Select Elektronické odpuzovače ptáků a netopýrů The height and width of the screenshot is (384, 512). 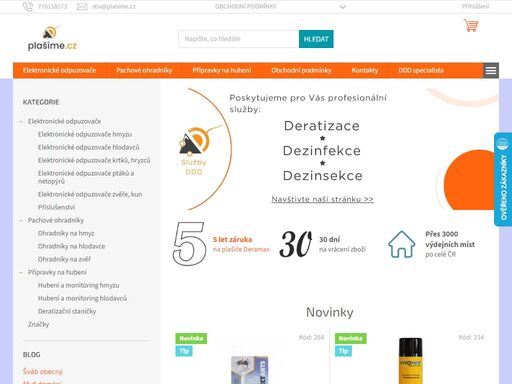[x=86, y=177]
